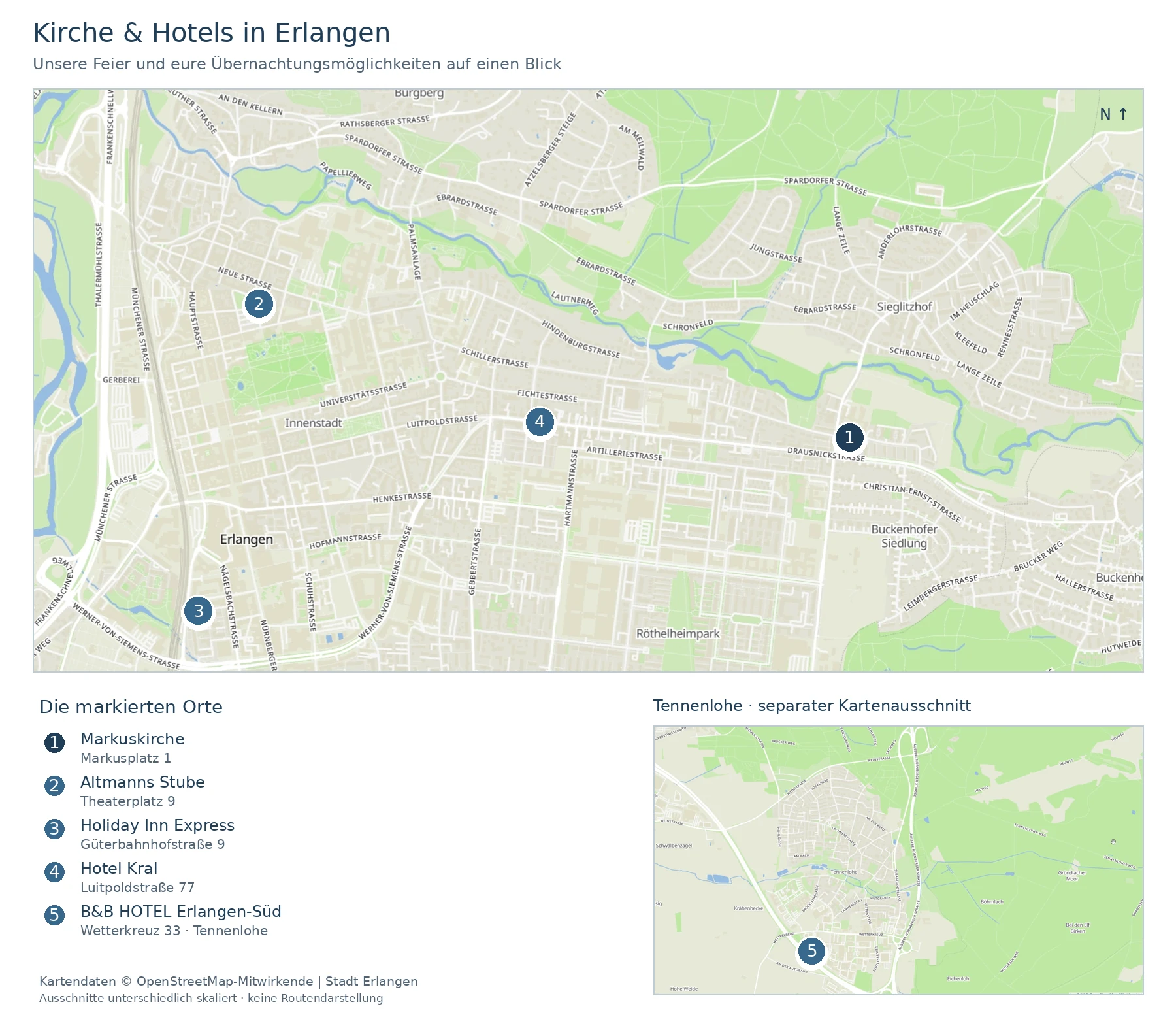Click the FICHTESTRASSE street label
This screenshot has width=1176, height=1013.
[547, 396]
